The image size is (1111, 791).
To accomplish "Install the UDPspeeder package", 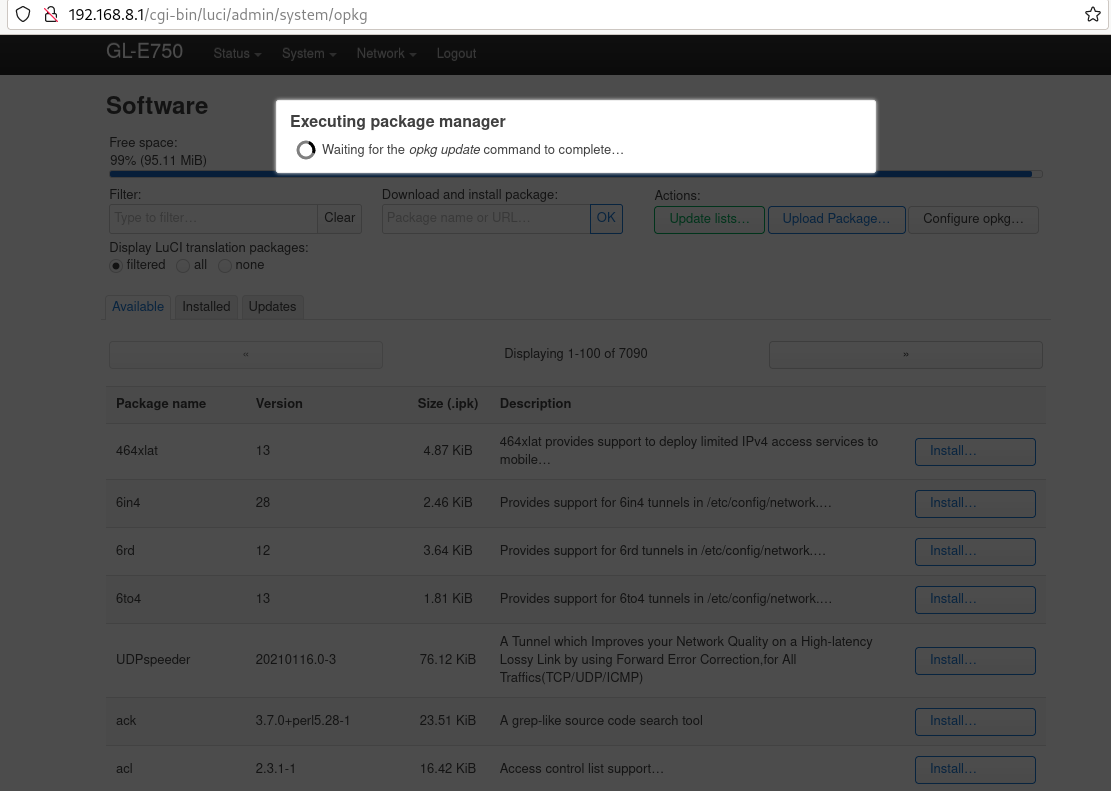I will (x=975, y=661).
